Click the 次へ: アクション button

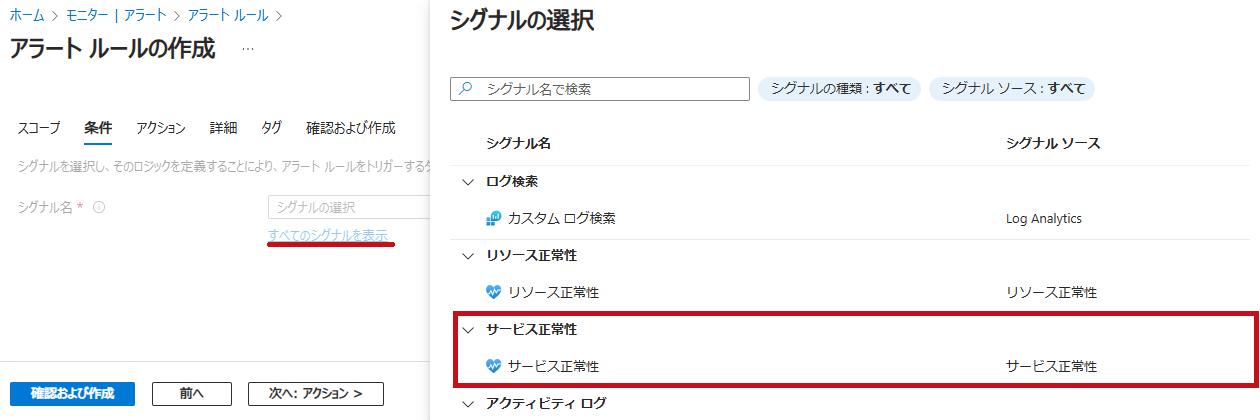click(x=316, y=394)
